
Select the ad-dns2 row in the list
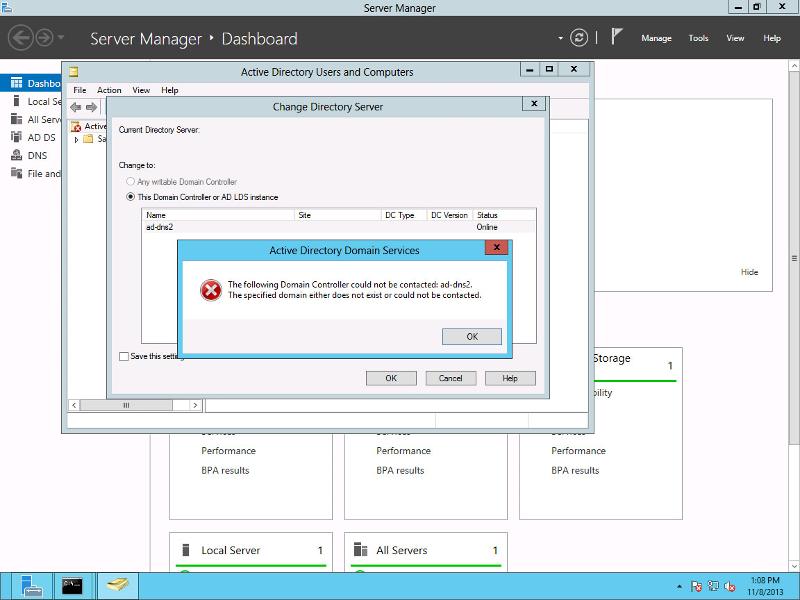[339, 227]
